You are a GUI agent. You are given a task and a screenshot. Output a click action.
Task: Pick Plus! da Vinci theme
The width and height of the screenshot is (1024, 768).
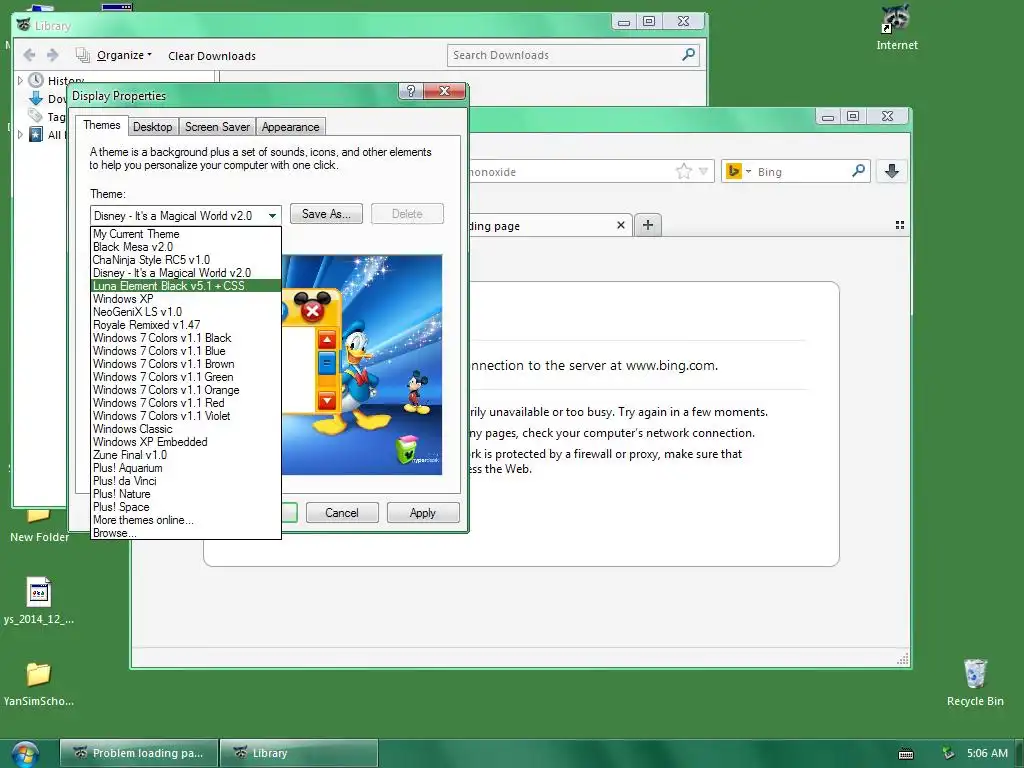(185, 481)
